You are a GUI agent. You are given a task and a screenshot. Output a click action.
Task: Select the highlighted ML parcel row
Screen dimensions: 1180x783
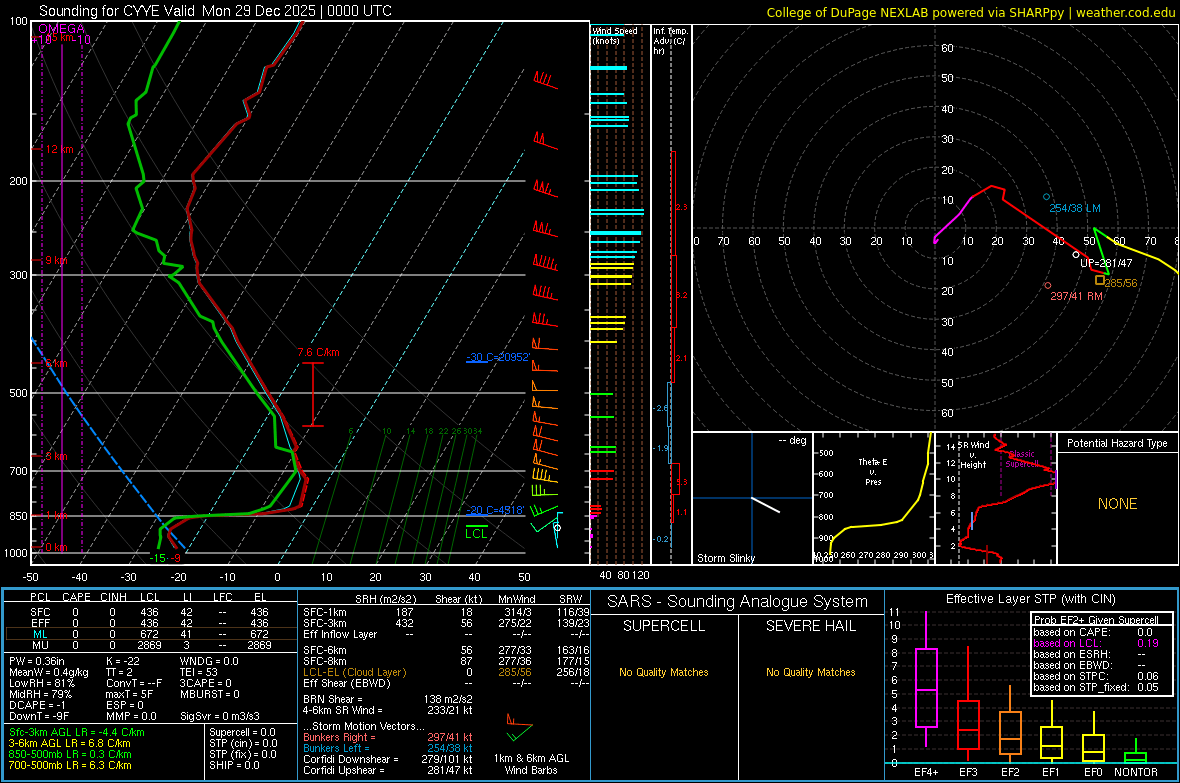(x=149, y=634)
